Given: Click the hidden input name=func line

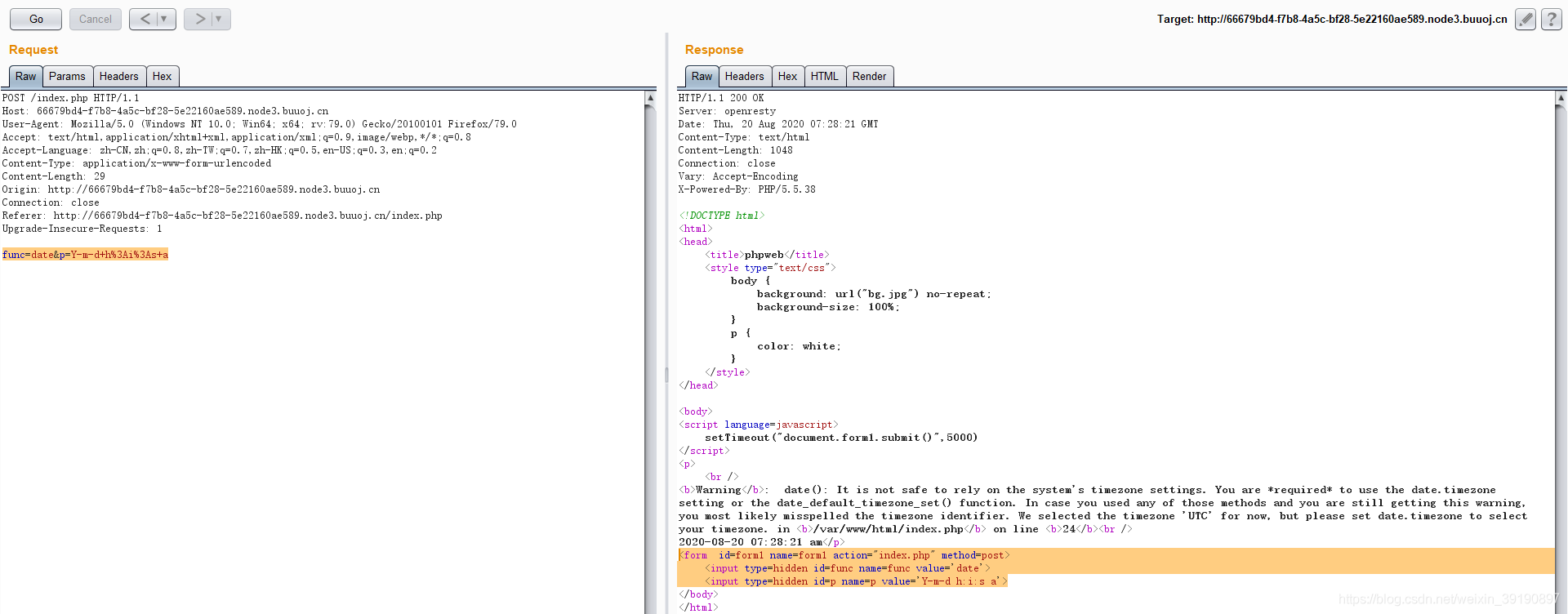Looking at the screenshot, I should tap(847, 568).
